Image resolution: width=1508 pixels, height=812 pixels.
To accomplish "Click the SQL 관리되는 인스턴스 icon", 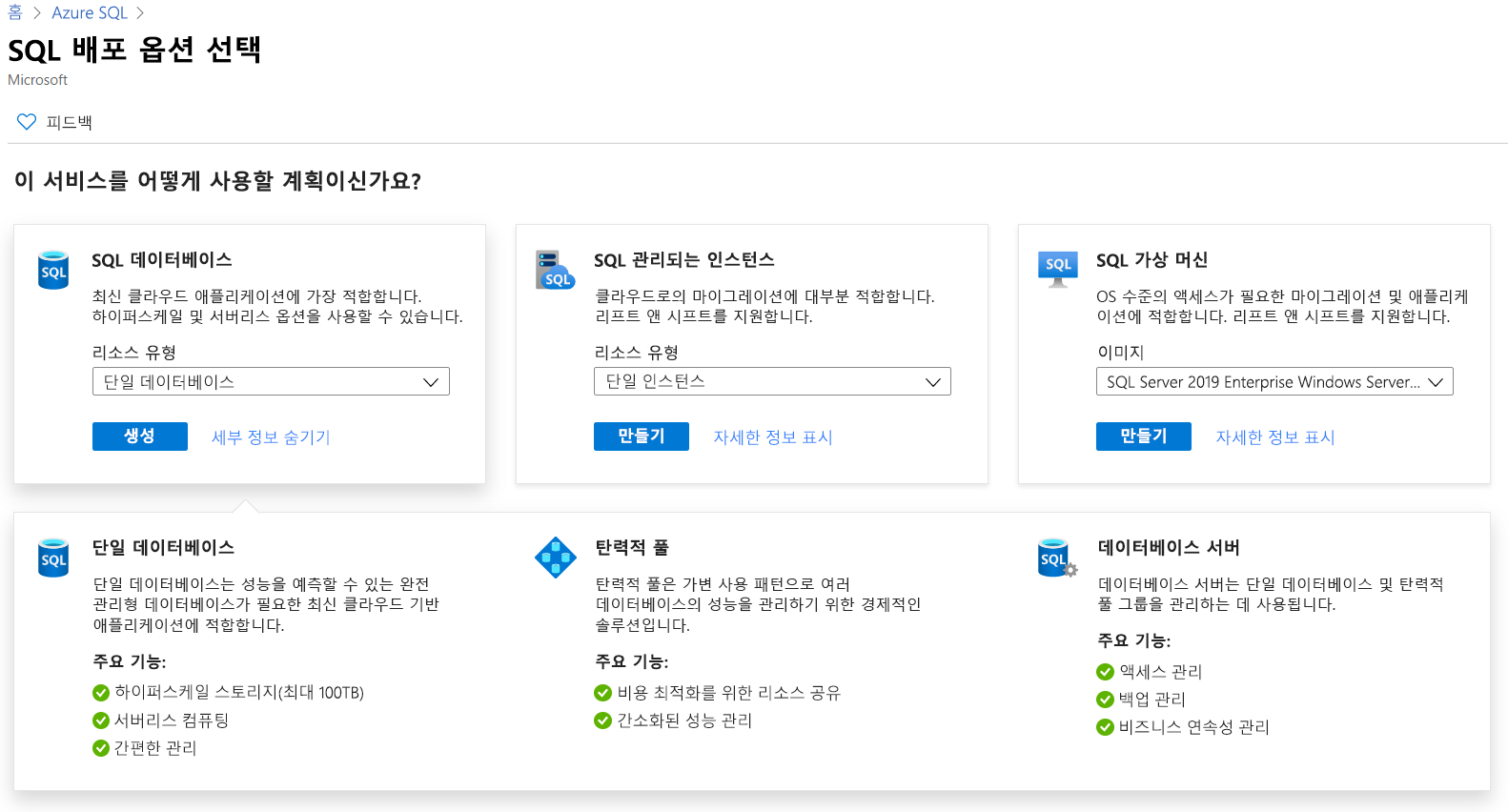I will 556,270.
